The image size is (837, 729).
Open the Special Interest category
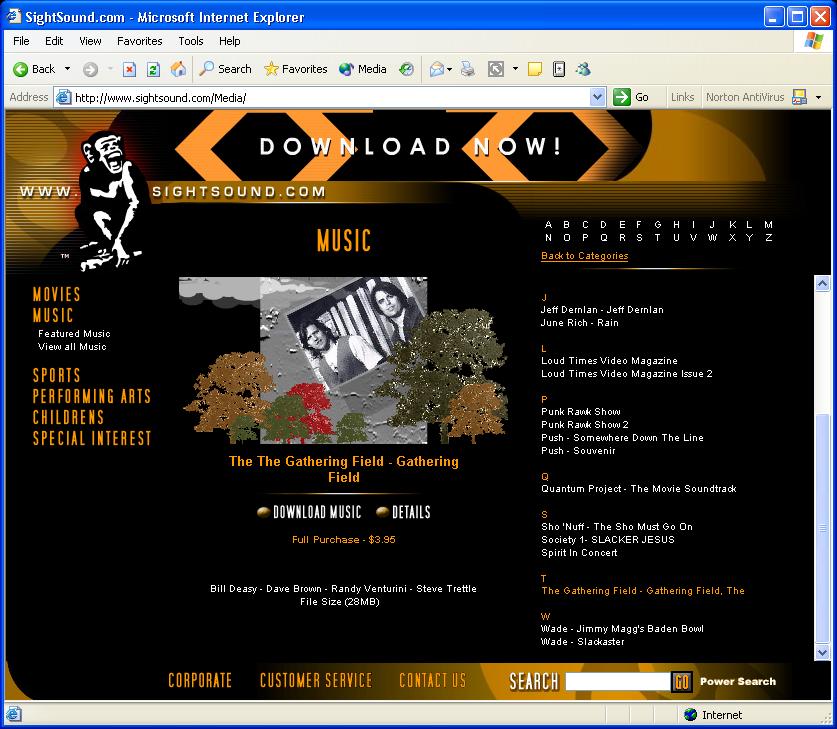click(92, 438)
